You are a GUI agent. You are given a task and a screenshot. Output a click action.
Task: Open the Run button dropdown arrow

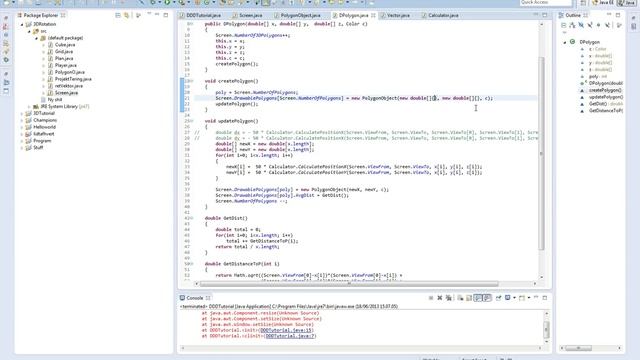[174, 2]
